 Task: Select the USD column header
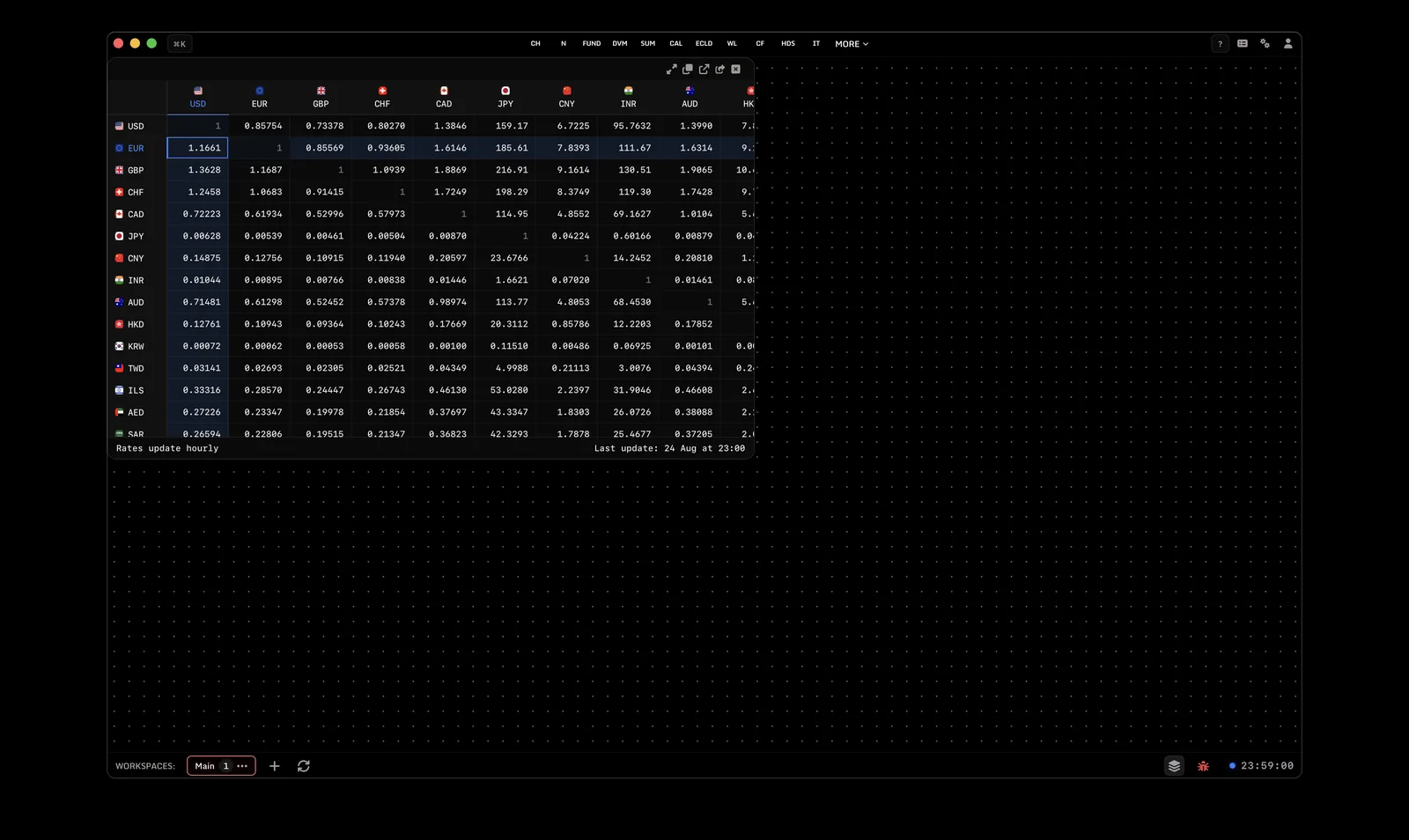(198, 98)
